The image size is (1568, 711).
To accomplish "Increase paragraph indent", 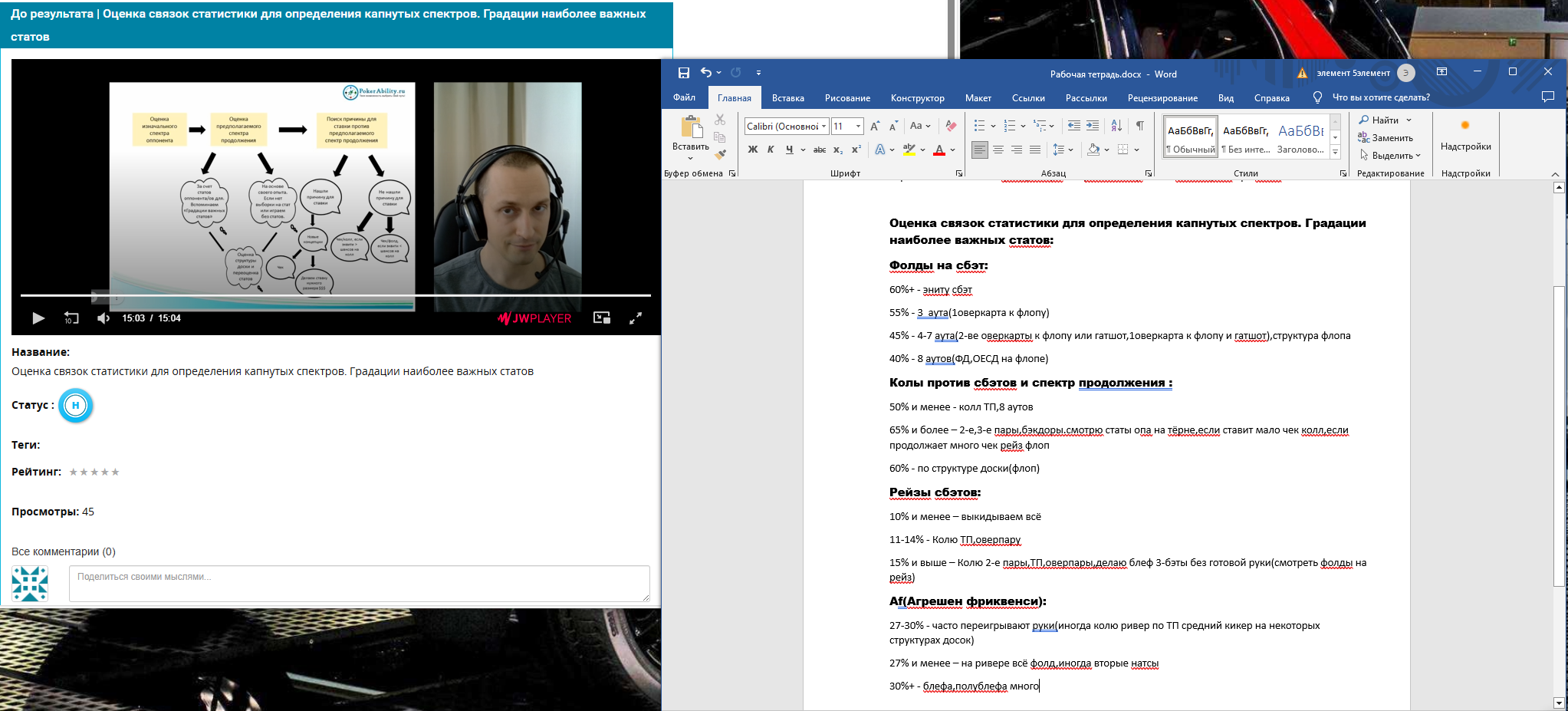I will (1093, 126).
